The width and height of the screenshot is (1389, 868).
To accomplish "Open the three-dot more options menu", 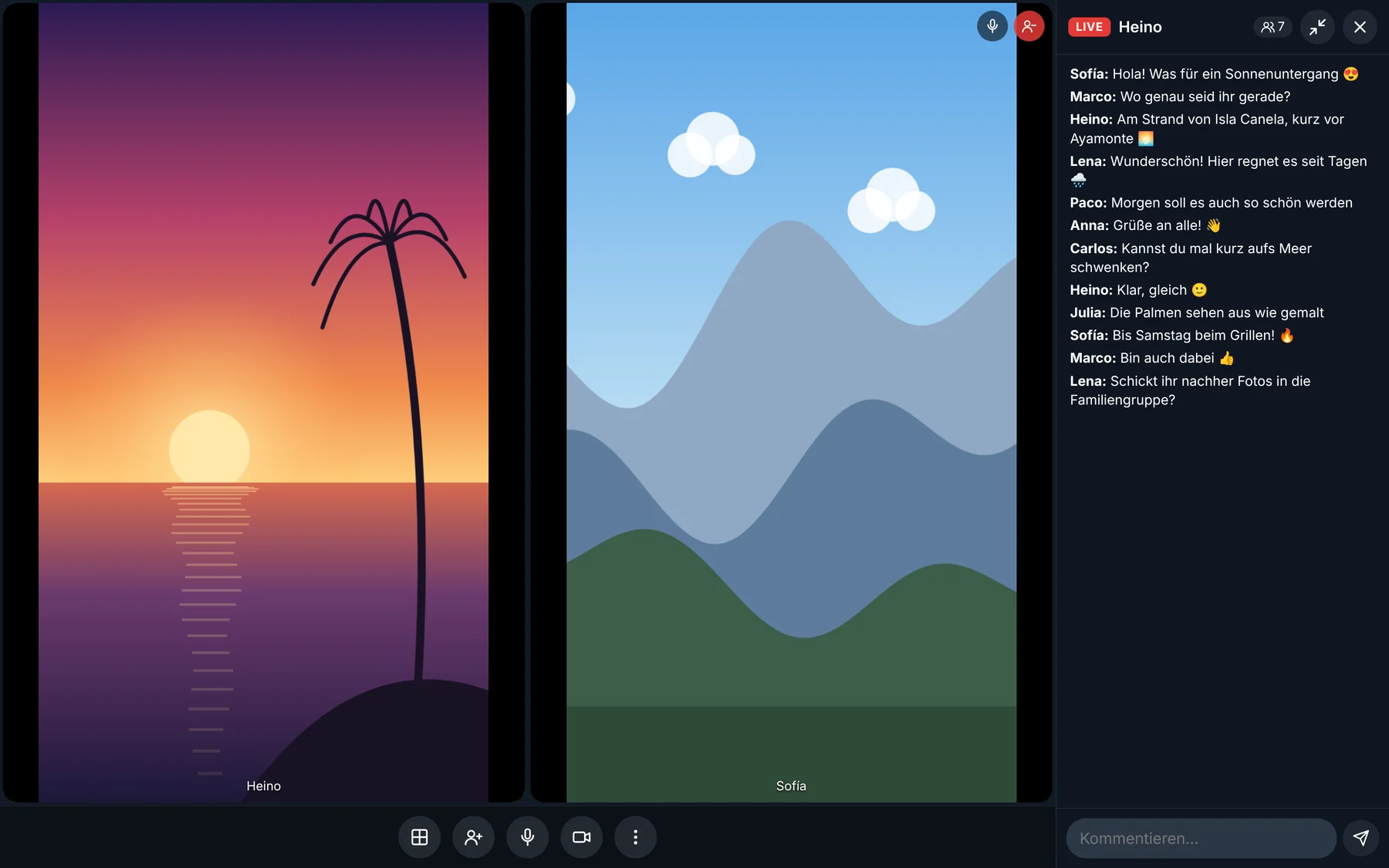I will click(635, 837).
